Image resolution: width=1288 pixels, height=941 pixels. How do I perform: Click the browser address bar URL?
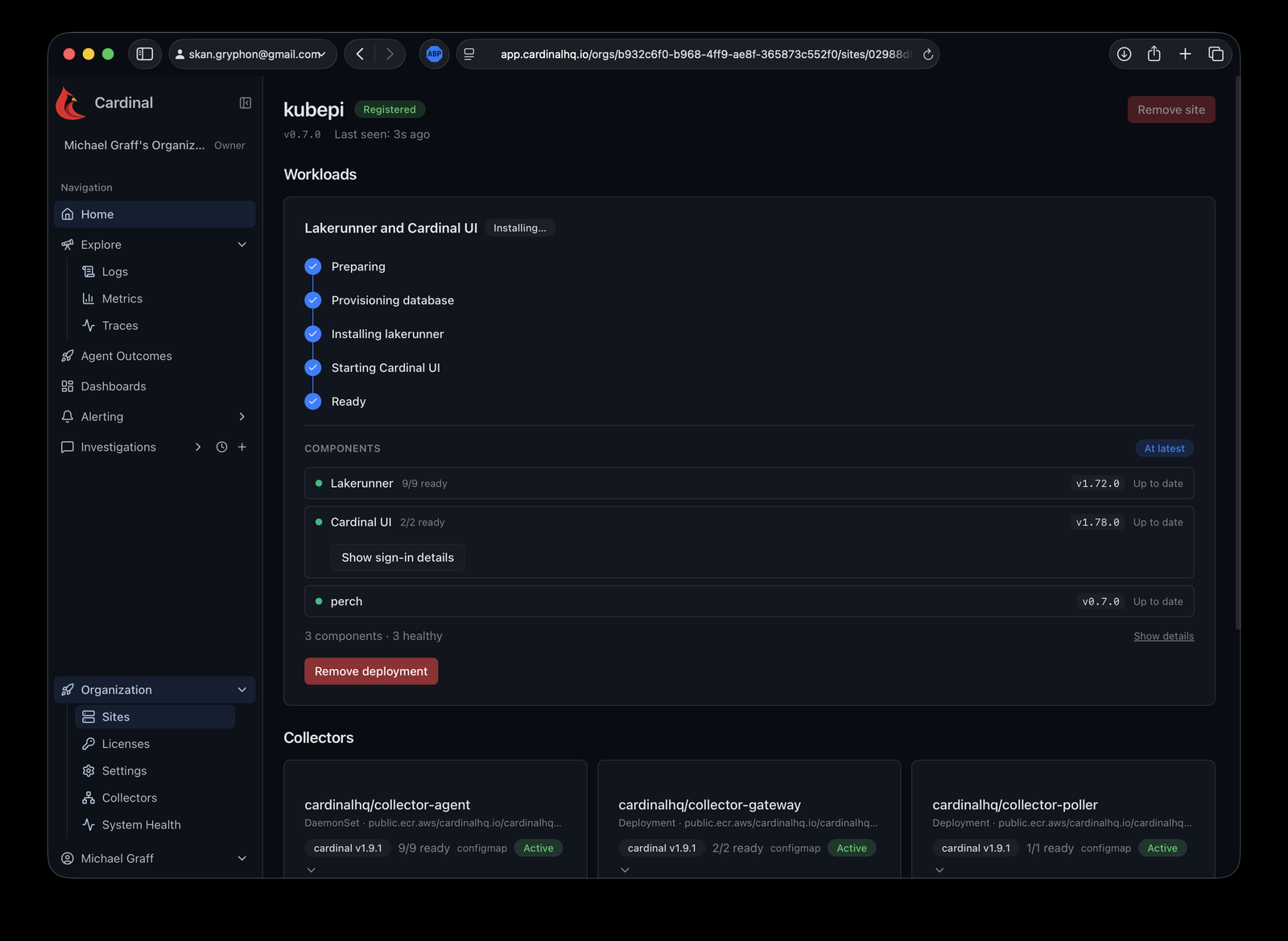point(705,54)
